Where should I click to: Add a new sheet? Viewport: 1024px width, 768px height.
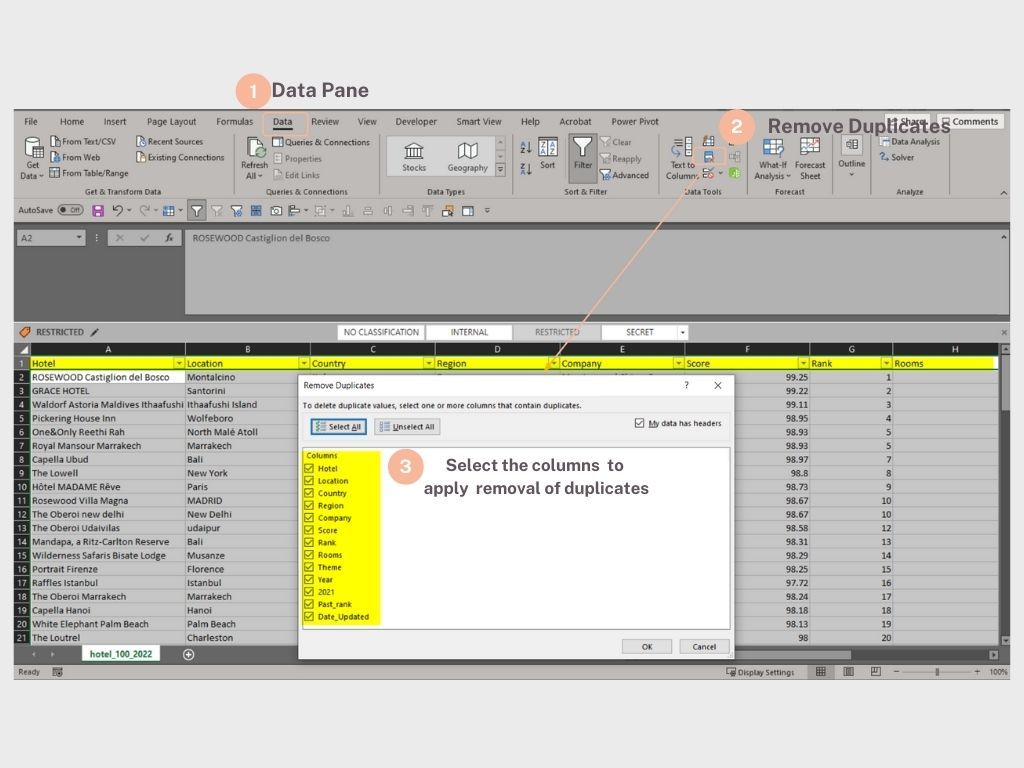click(189, 654)
